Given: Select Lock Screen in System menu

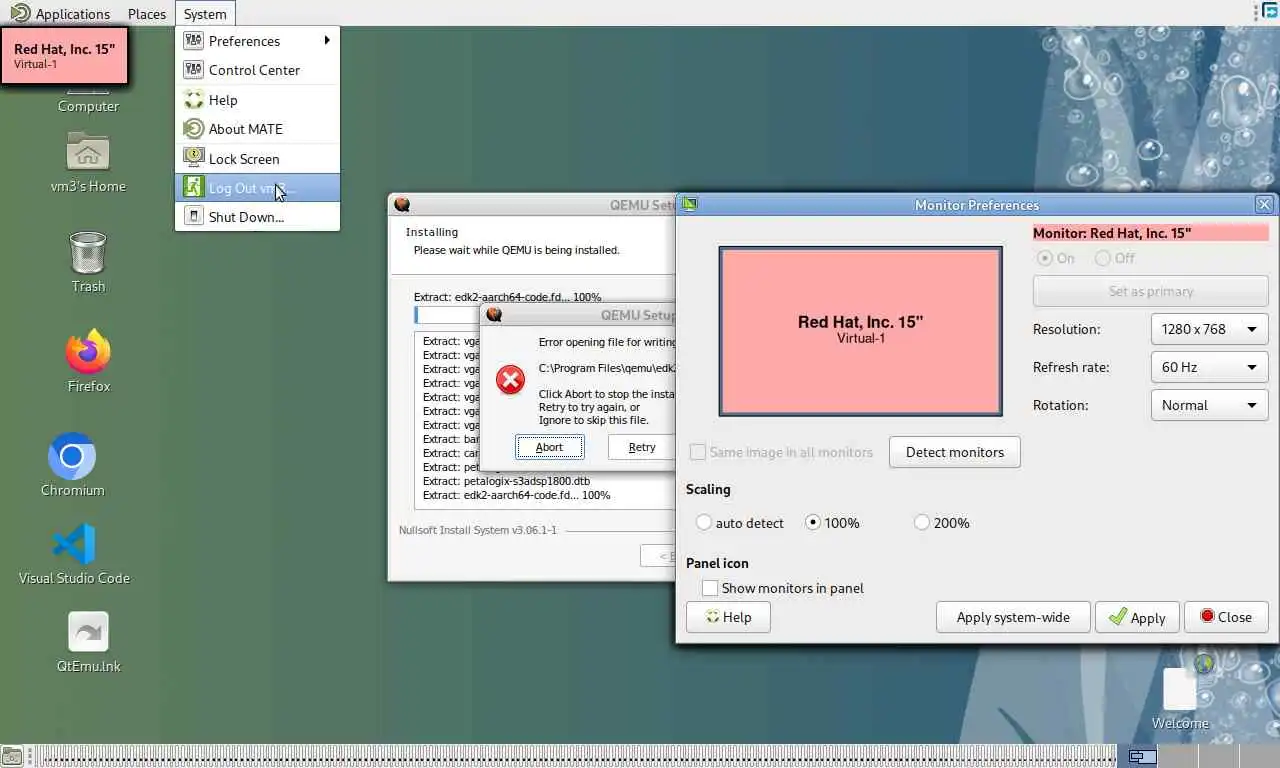Looking at the screenshot, I should pyautogui.click(x=258, y=159).
